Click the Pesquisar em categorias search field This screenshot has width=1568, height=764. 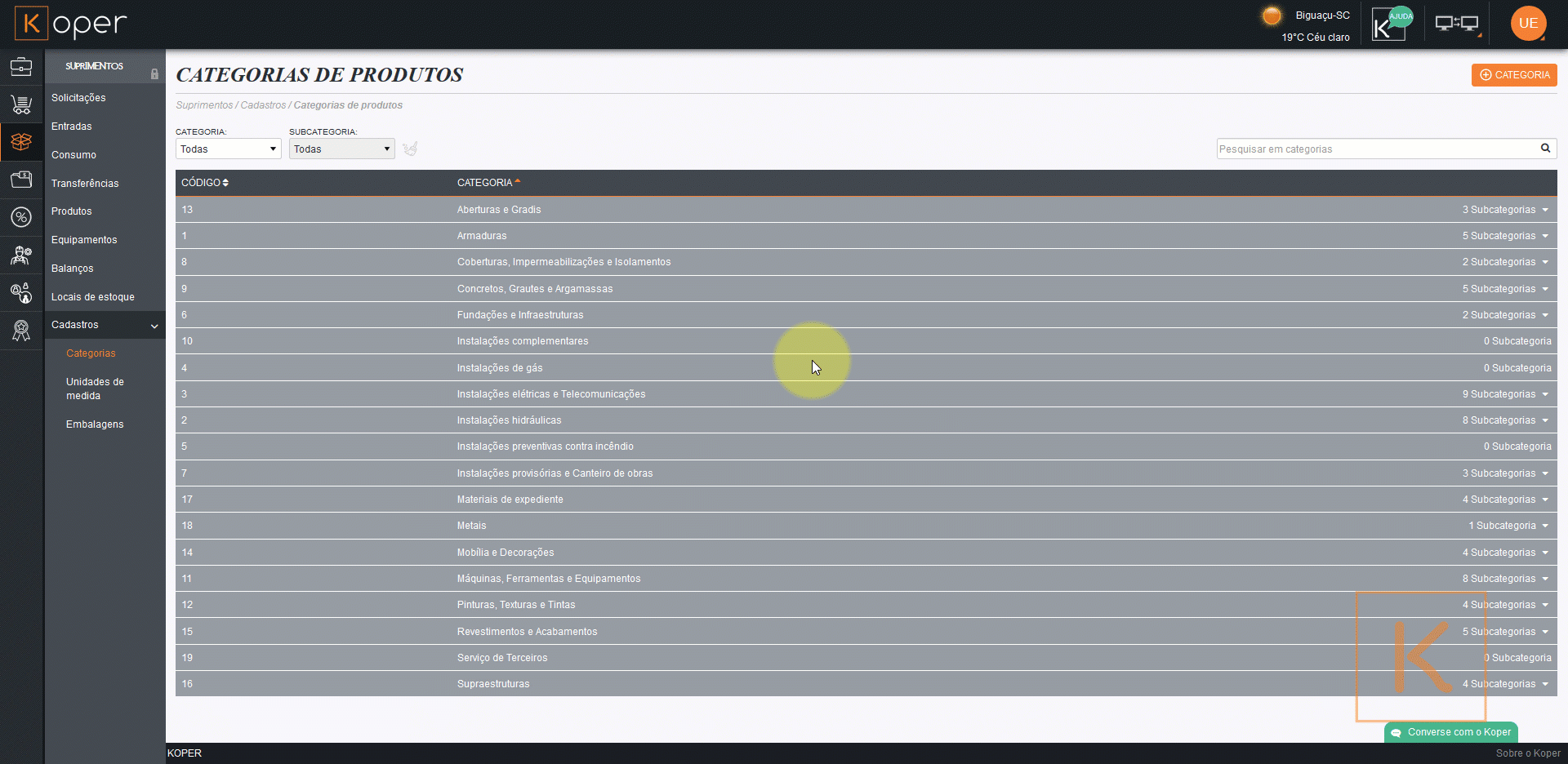tap(1376, 149)
